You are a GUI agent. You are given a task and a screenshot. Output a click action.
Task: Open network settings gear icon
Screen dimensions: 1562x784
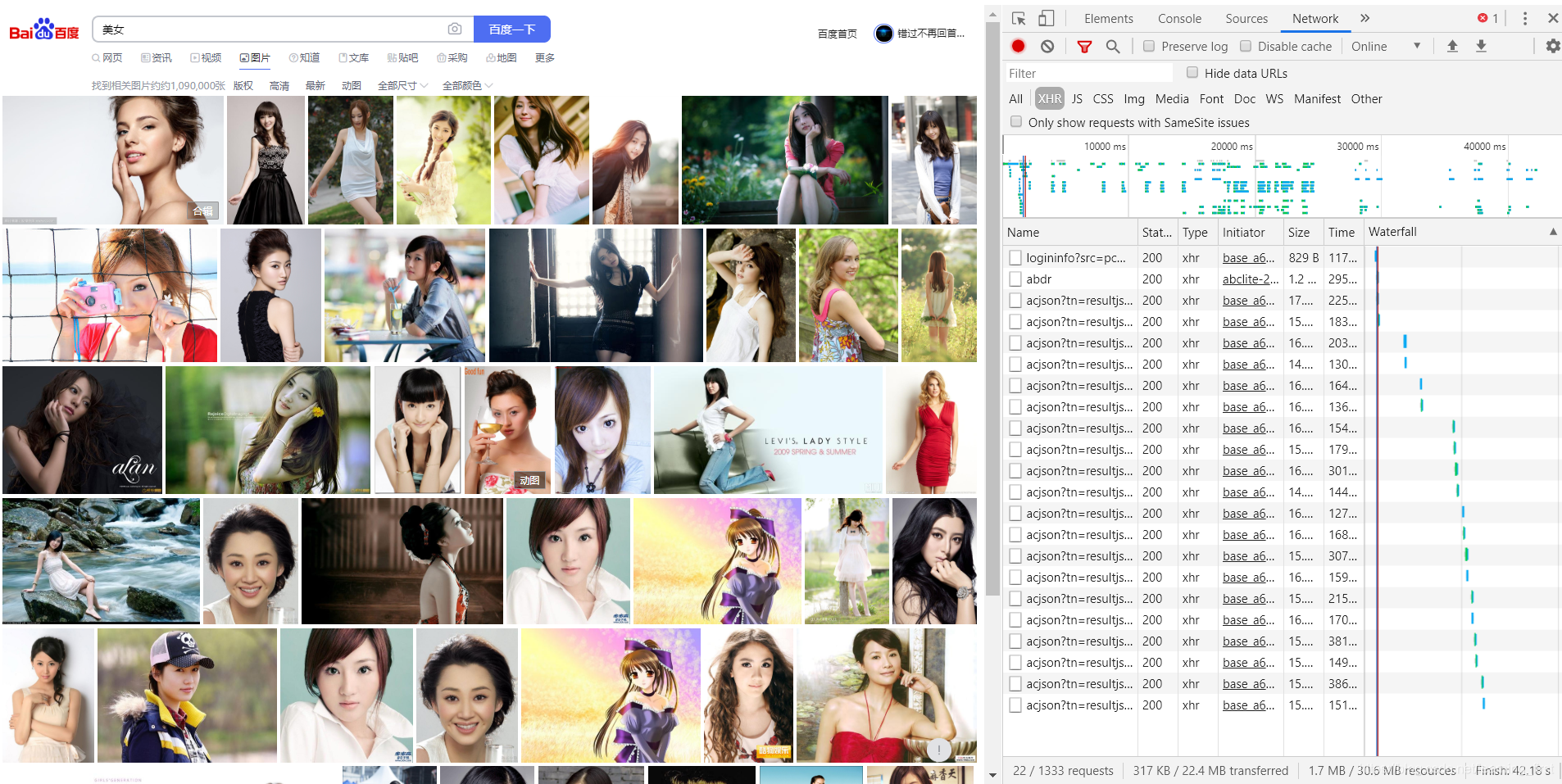[x=1553, y=47]
